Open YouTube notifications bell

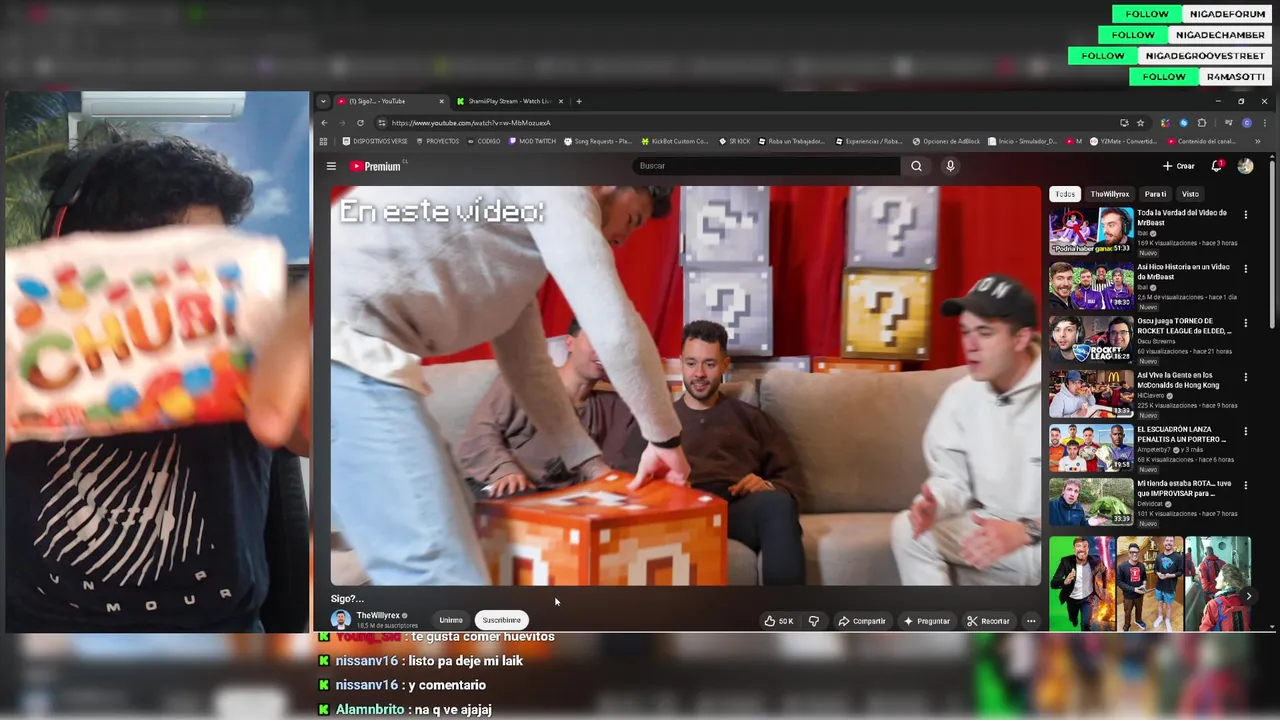pos(1217,166)
